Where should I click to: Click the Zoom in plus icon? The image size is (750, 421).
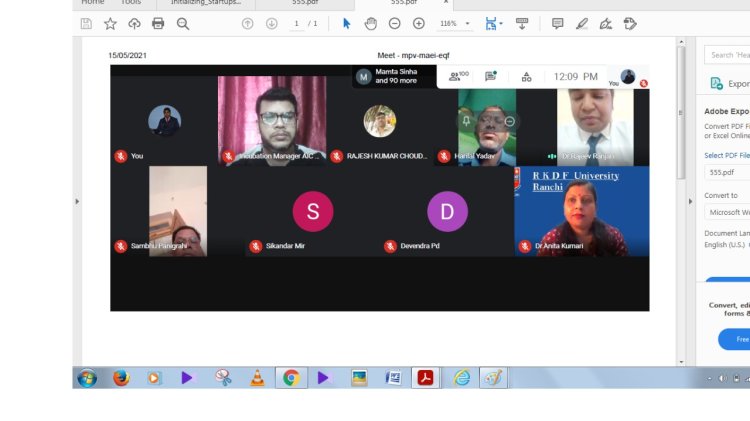point(419,23)
